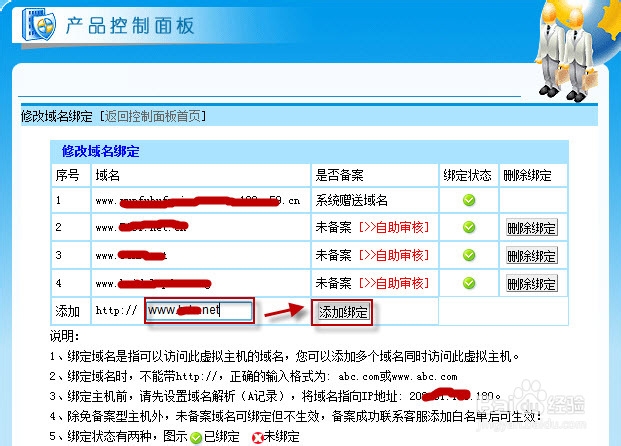The width and height of the screenshot is (621, 446).
Task: Click the green bound-status icon in row 3
Action: click(469, 255)
